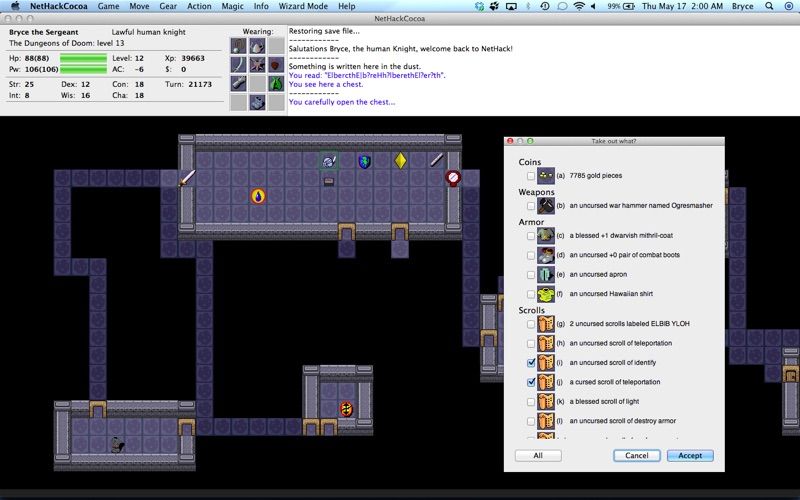This screenshot has height=500, width=800.
Task: Click the gauntlets slot in the Wearing panel
Action: [x=238, y=83]
